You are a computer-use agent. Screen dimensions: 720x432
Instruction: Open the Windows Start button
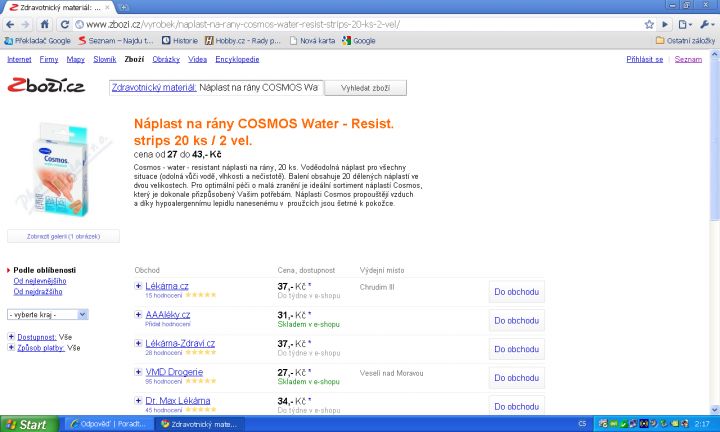[29, 424]
